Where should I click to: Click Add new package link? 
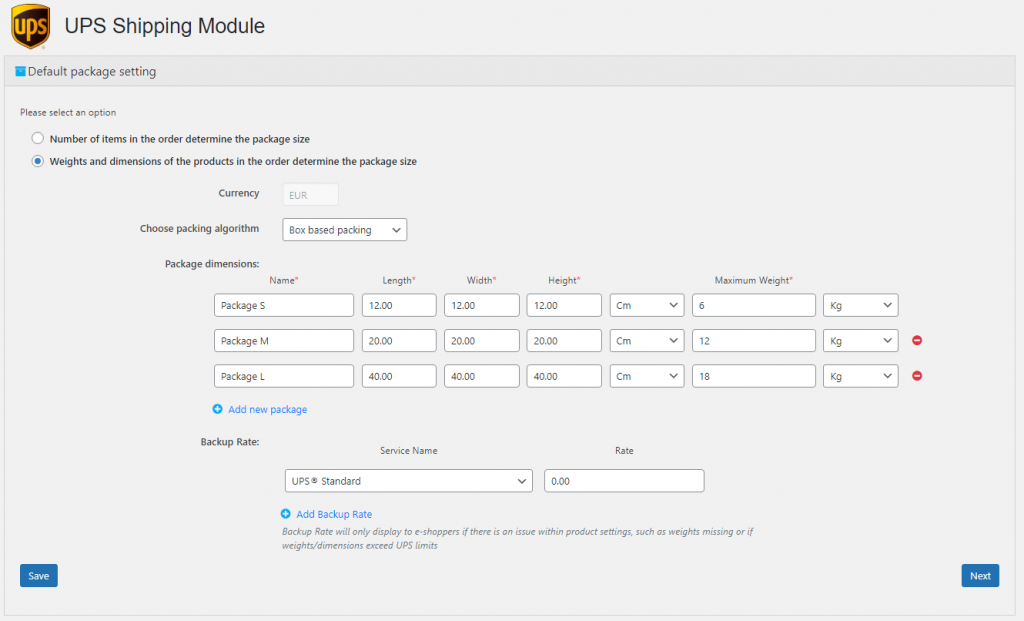(268, 409)
